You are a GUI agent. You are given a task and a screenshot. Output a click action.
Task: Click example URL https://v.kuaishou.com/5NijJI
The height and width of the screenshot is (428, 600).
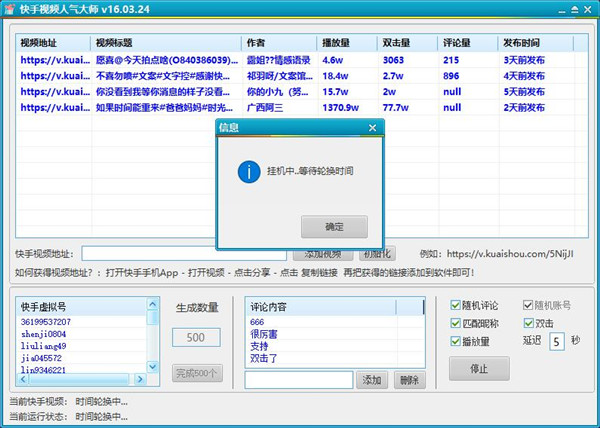(x=510, y=254)
